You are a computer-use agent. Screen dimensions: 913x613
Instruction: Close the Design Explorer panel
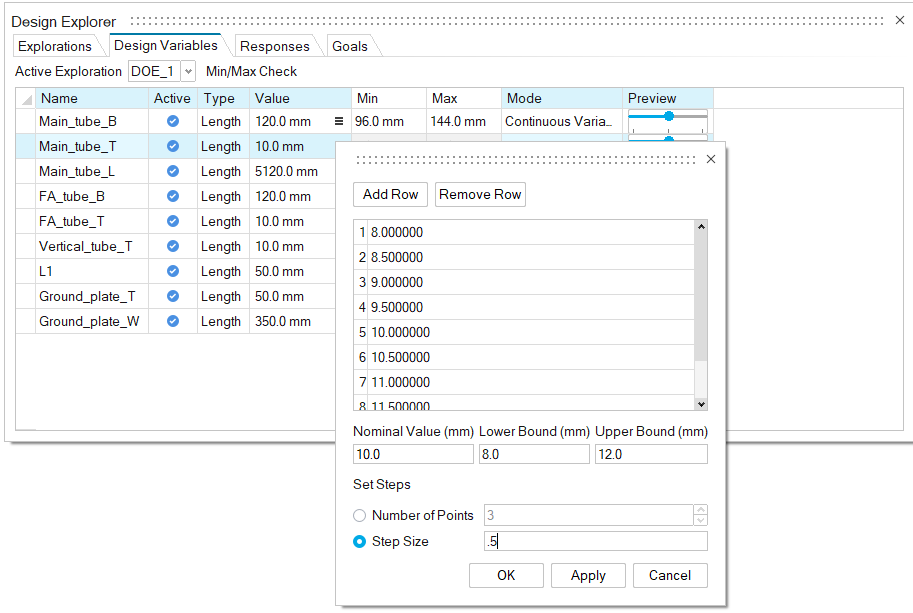click(899, 20)
